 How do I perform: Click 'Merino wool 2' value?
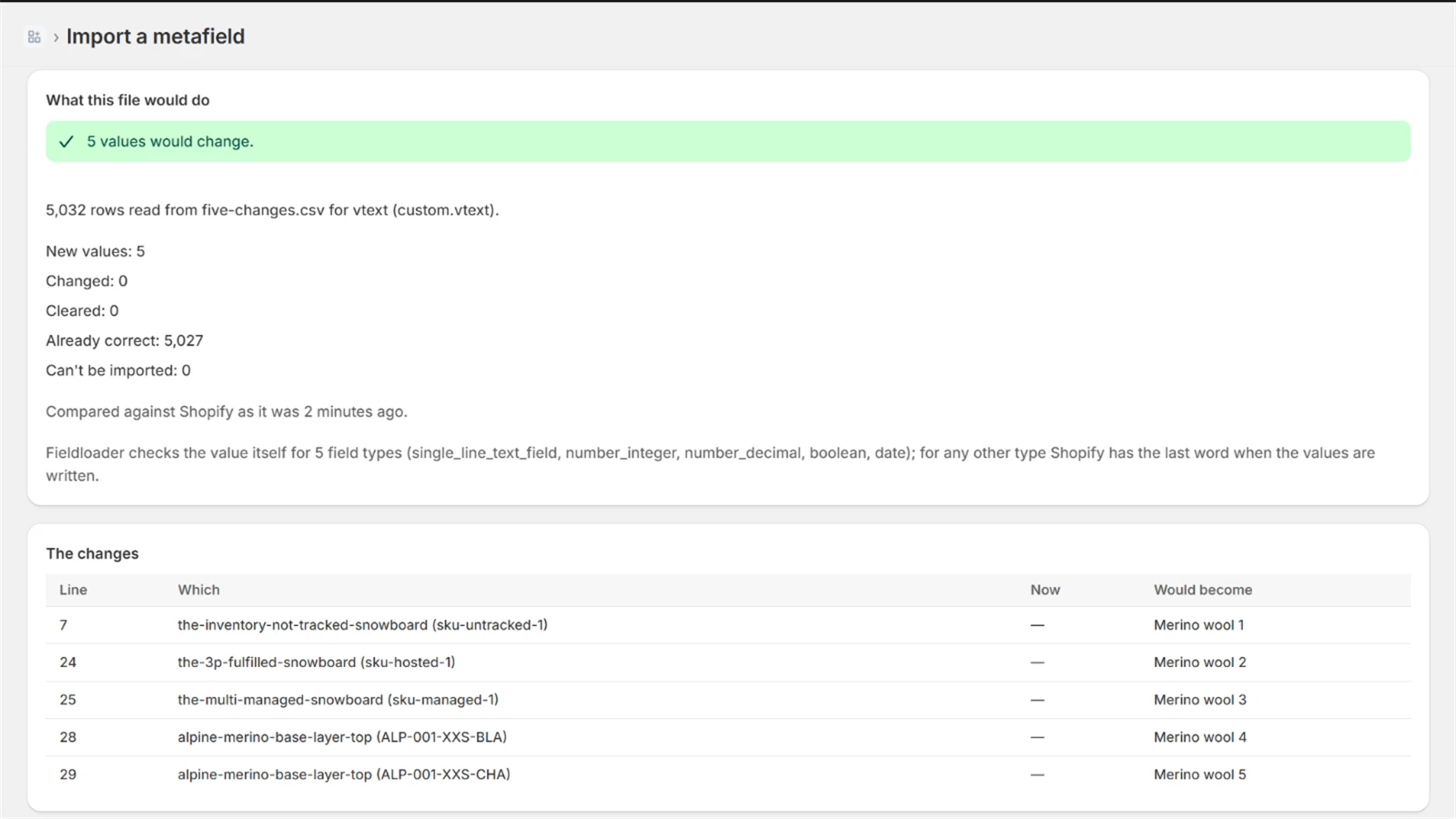(x=1199, y=662)
